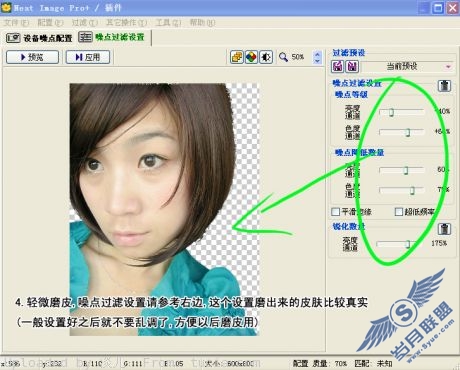Reset noise filter settings with trash icon
The image size is (460, 370).
click(x=444, y=86)
